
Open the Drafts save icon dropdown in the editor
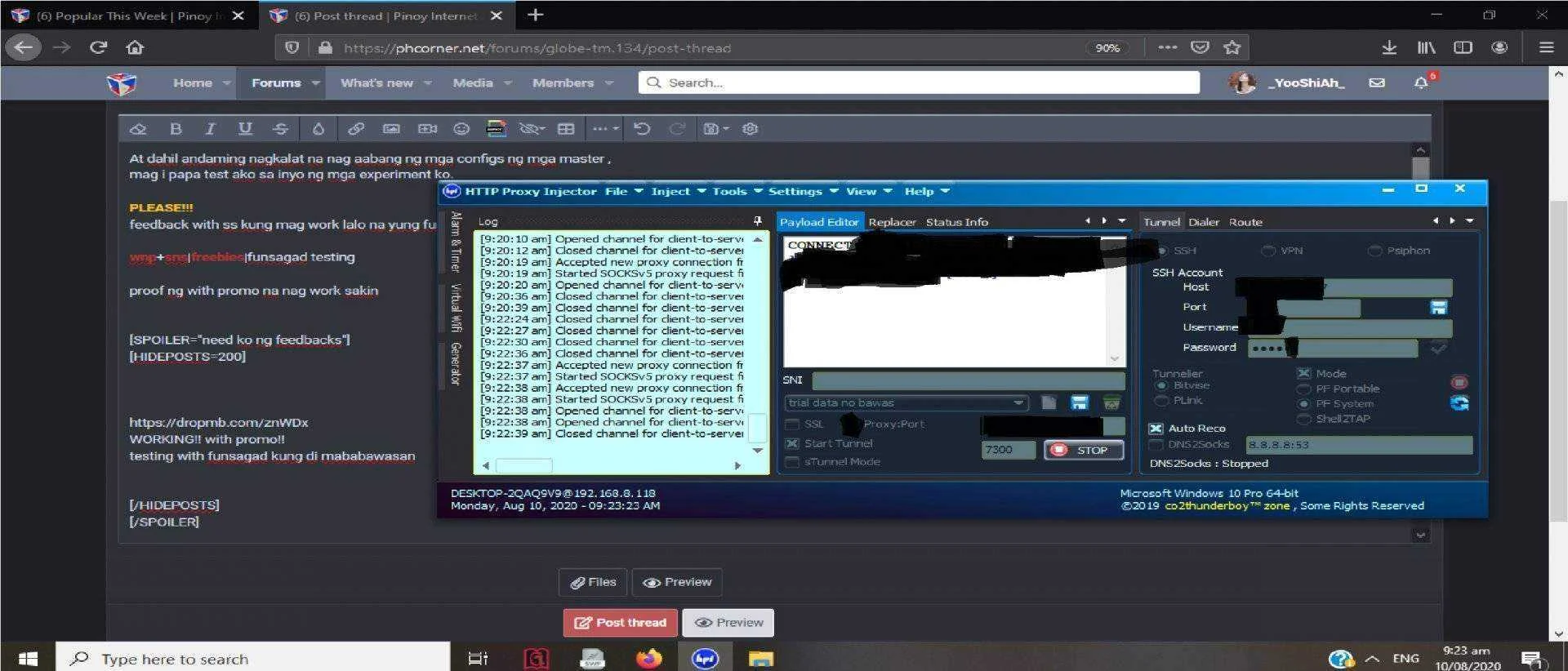point(716,129)
